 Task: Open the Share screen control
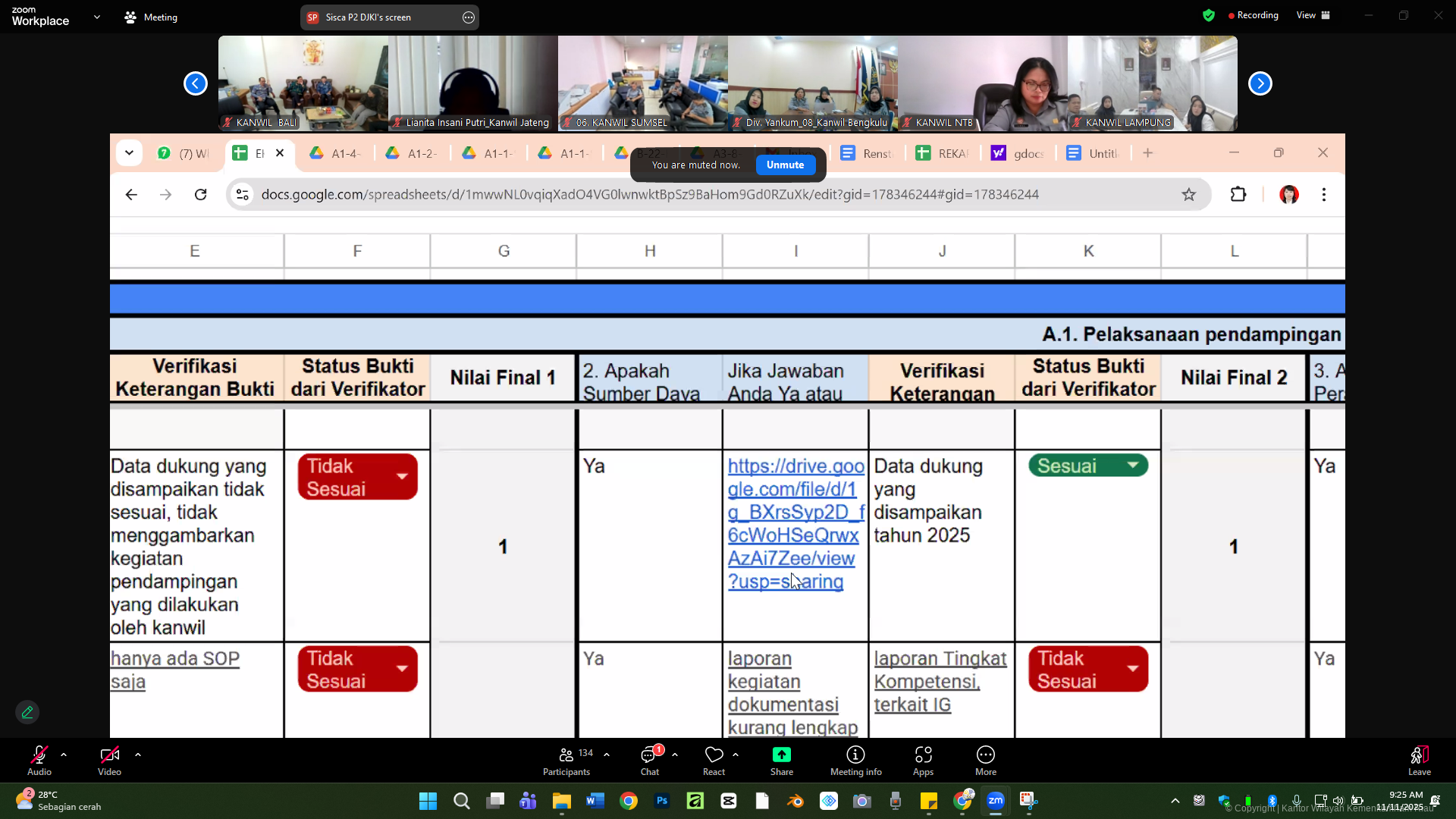pyautogui.click(x=781, y=760)
